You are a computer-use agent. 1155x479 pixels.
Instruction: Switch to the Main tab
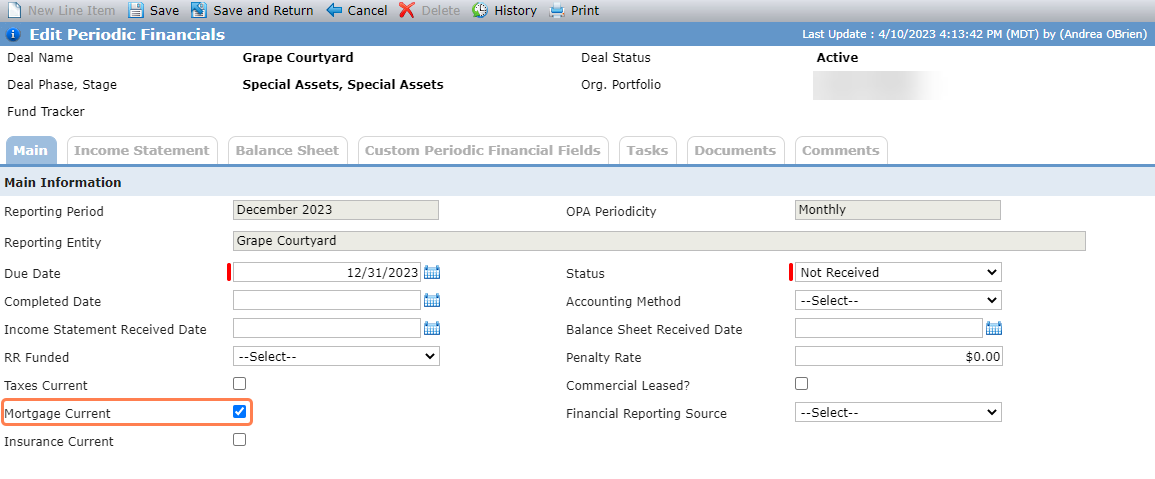pyautogui.click(x=31, y=150)
